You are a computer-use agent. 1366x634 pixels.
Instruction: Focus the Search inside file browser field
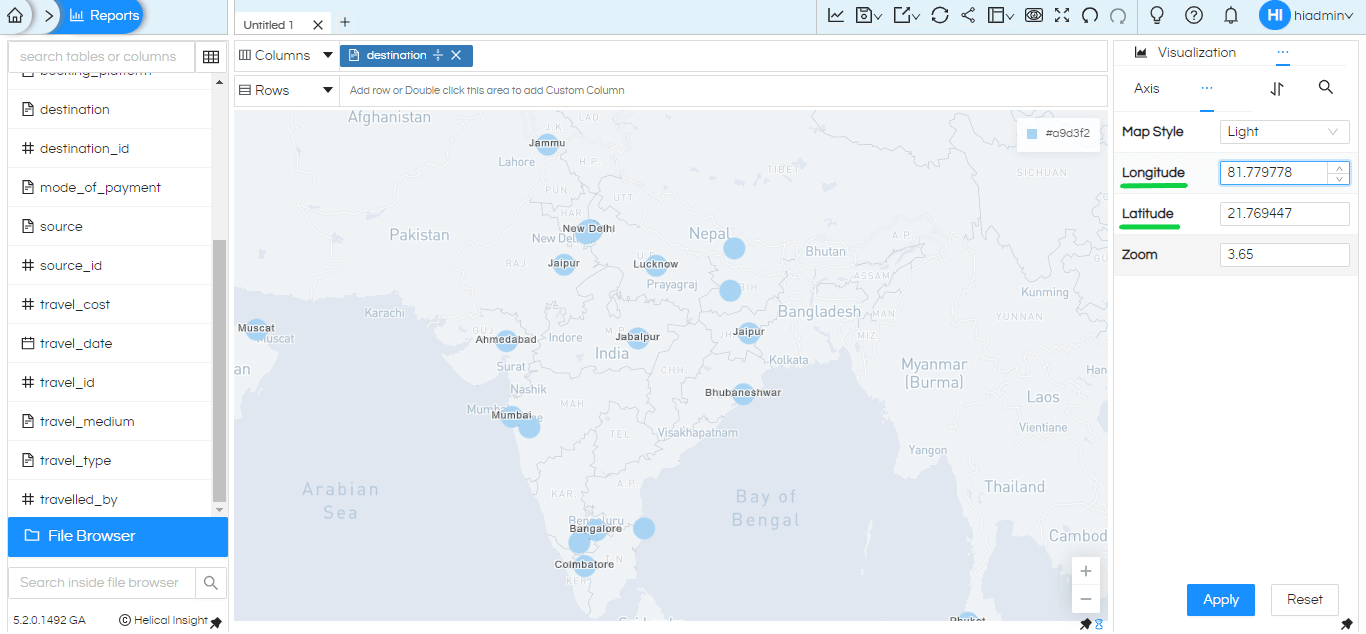click(x=101, y=582)
